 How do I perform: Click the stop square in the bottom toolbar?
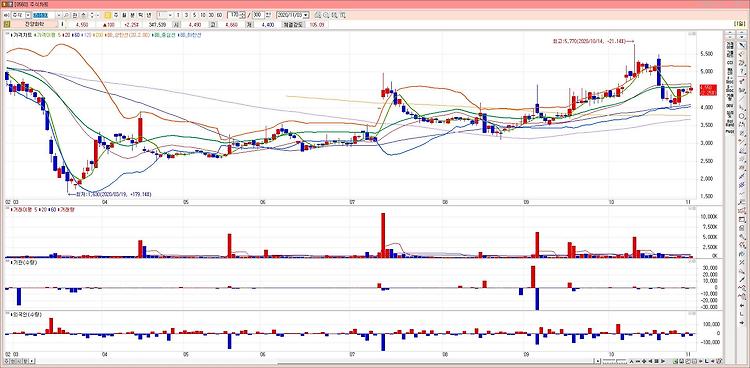pyautogui.click(x=656, y=361)
